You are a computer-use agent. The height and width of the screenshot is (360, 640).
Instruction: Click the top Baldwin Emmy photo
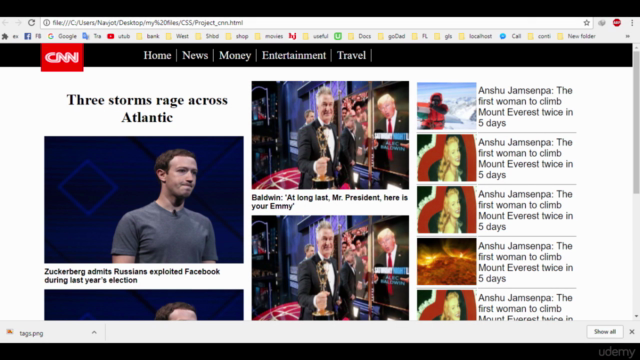click(330, 135)
